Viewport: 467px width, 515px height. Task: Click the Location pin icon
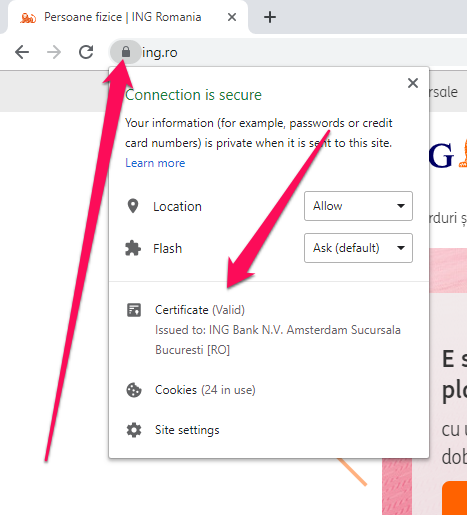click(x=133, y=206)
